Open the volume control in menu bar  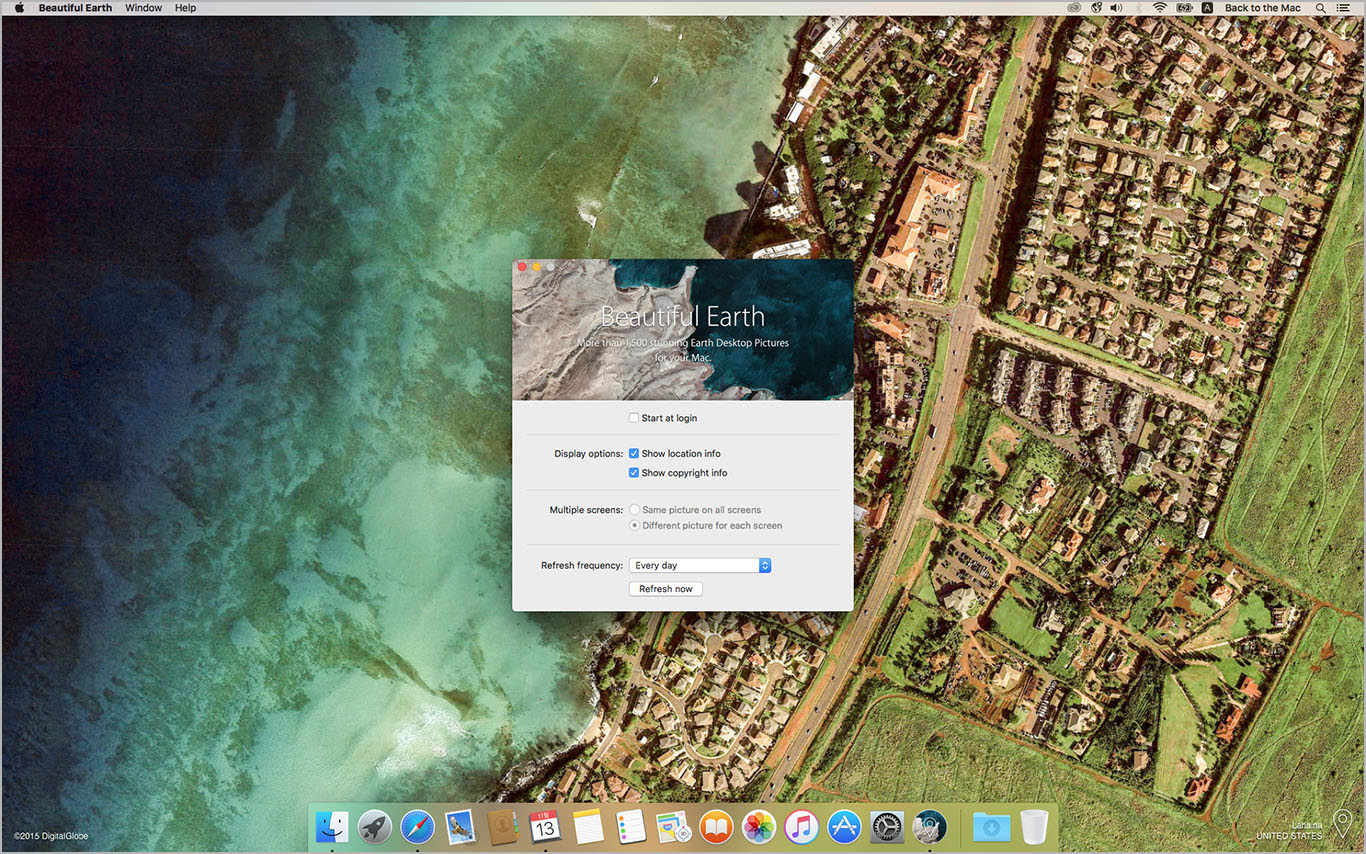point(1116,8)
